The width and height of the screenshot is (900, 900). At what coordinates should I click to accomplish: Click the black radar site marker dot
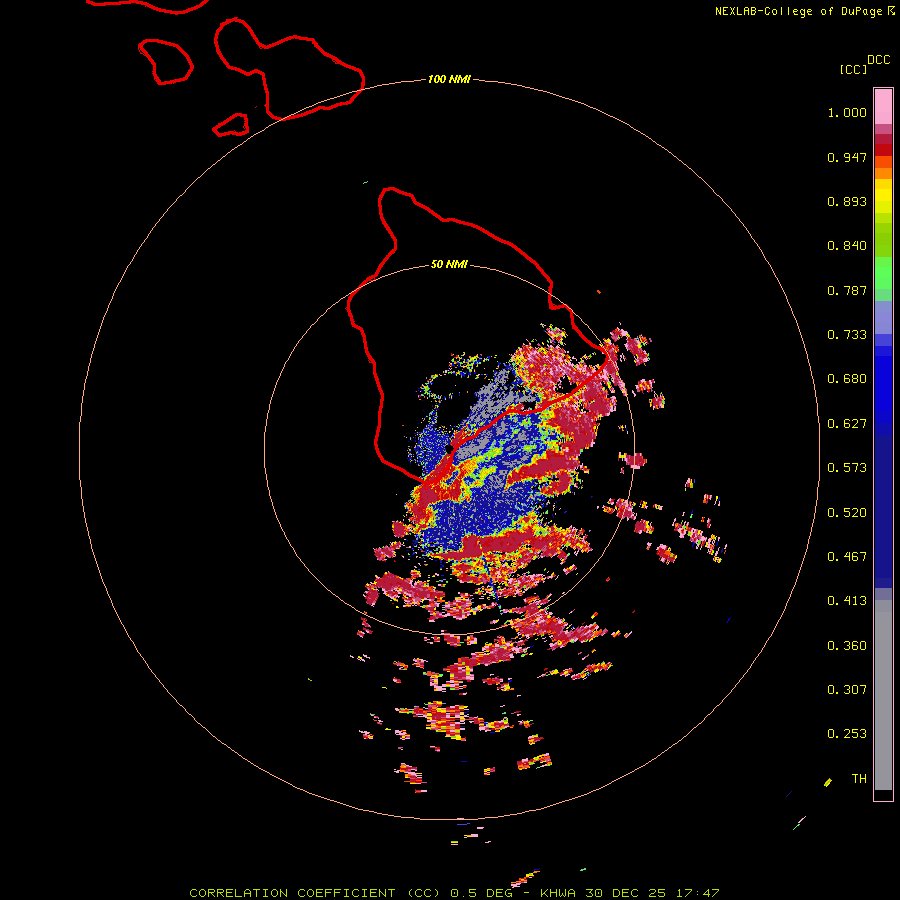449,449
